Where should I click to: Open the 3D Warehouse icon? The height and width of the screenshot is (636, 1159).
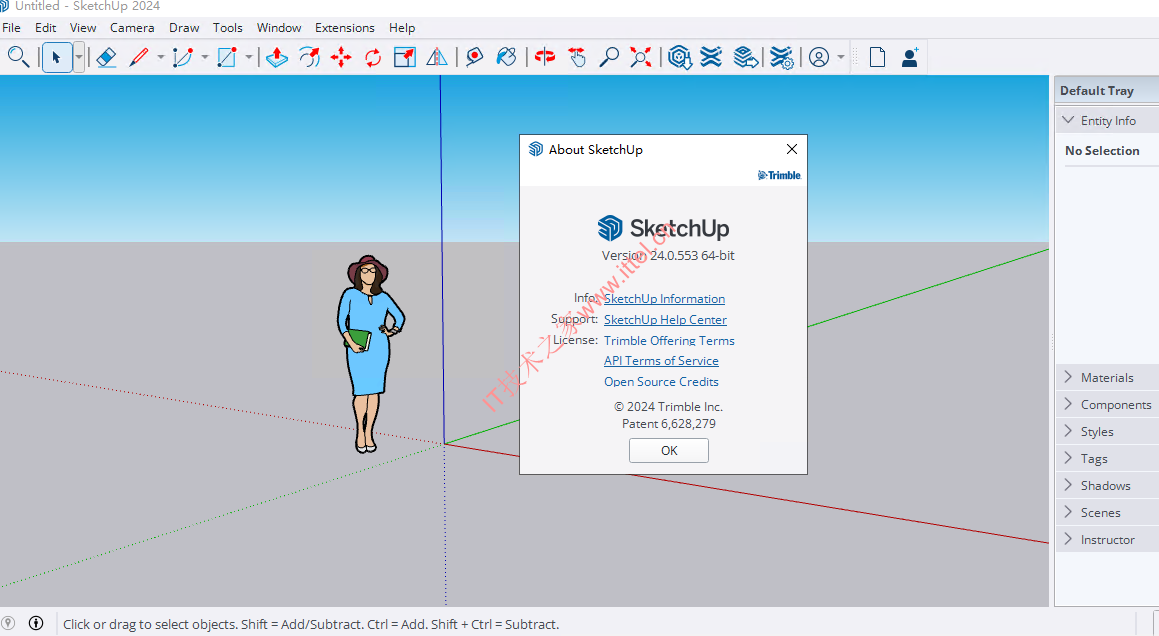point(679,57)
